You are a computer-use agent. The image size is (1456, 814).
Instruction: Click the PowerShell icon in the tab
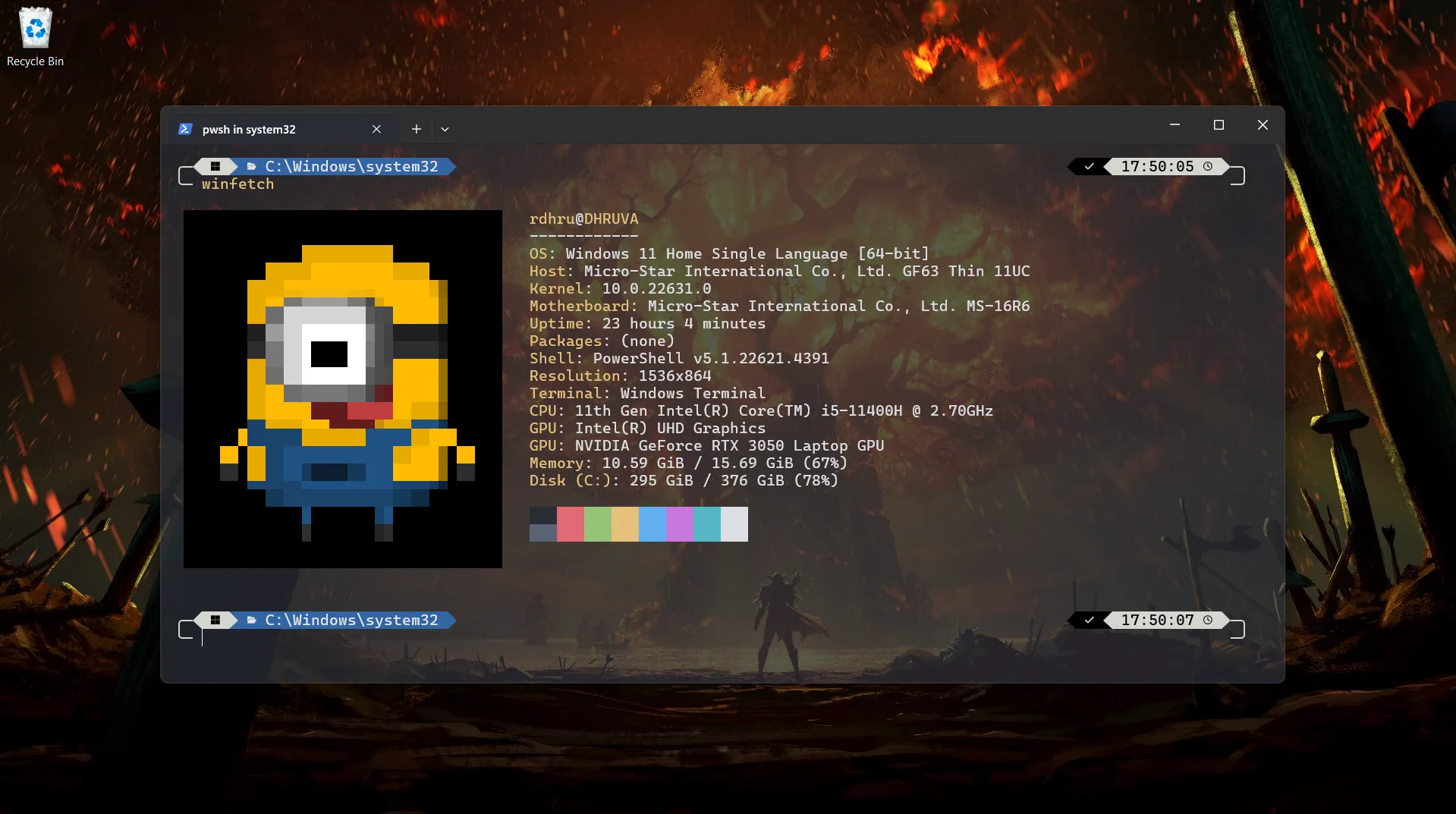pyautogui.click(x=185, y=129)
